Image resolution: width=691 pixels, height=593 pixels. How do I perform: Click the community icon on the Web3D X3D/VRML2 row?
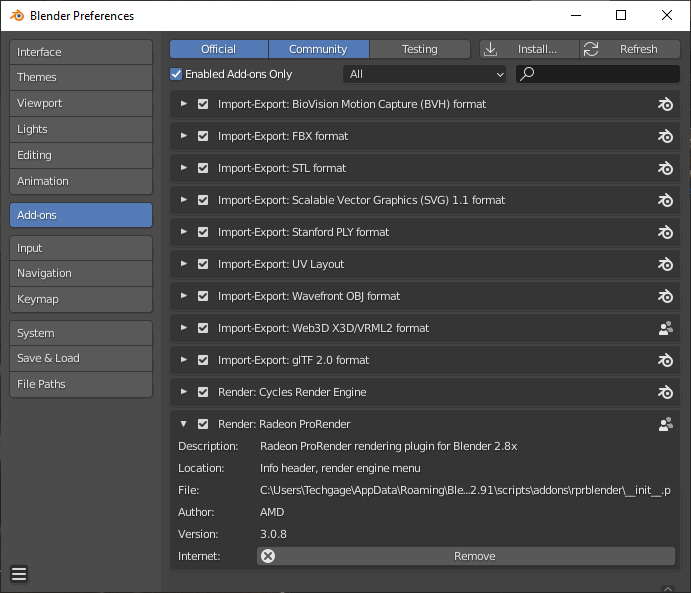tap(665, 328)
